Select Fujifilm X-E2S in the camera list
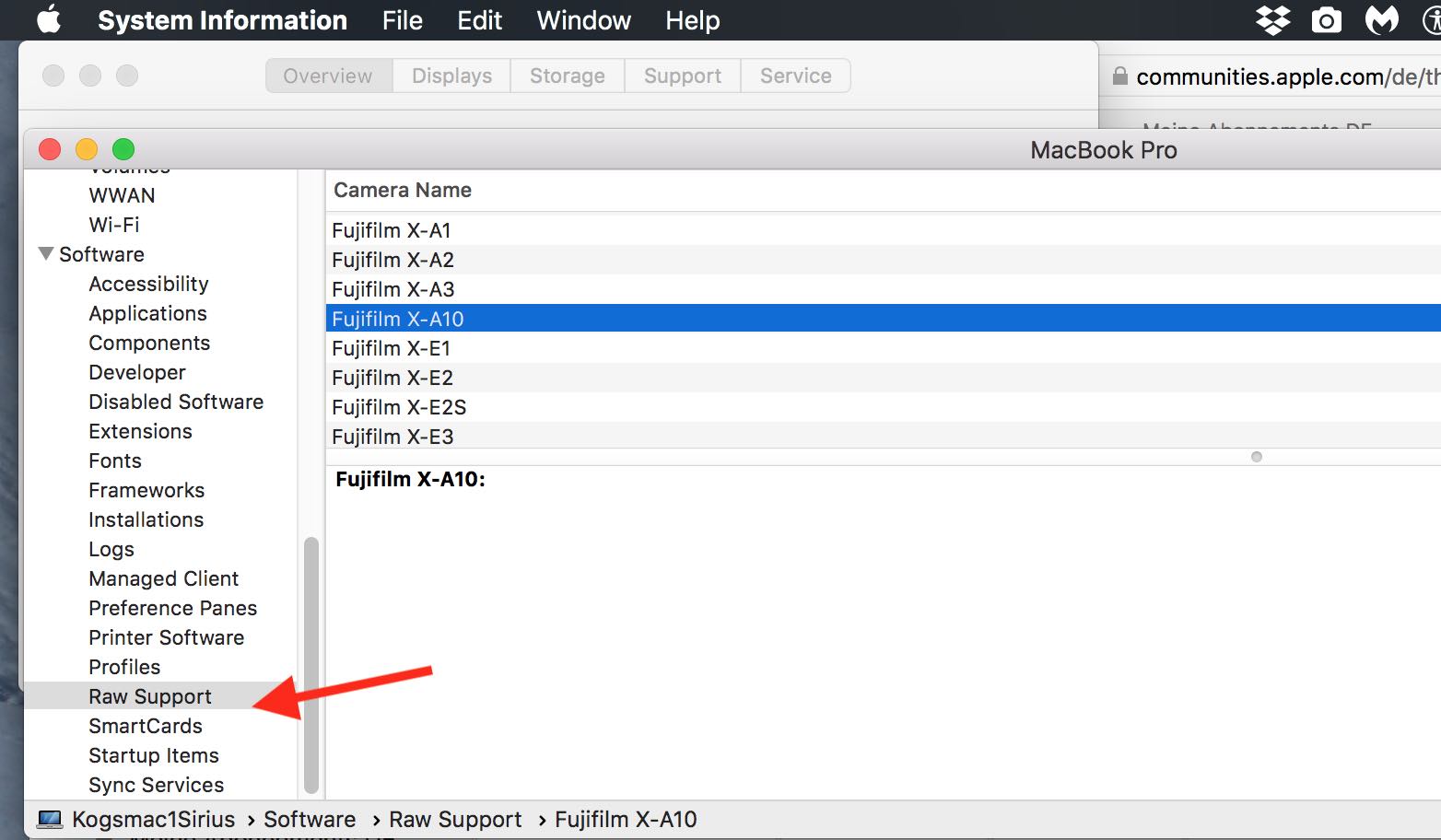The width and height of the screenshot is (1441, 840). click(399, 407)
